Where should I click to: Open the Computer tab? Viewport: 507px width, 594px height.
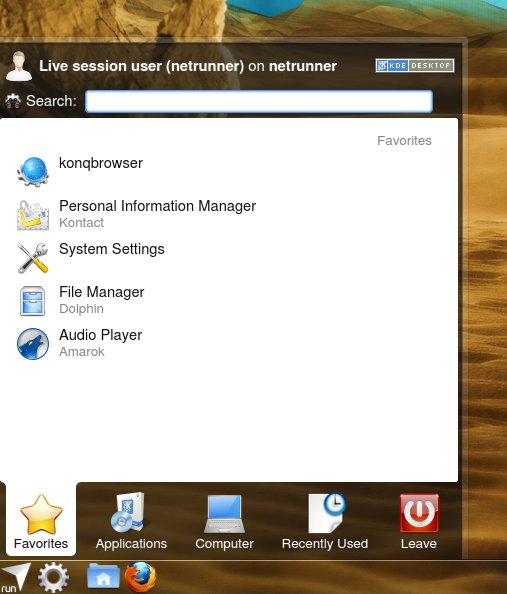pos(224,522)
